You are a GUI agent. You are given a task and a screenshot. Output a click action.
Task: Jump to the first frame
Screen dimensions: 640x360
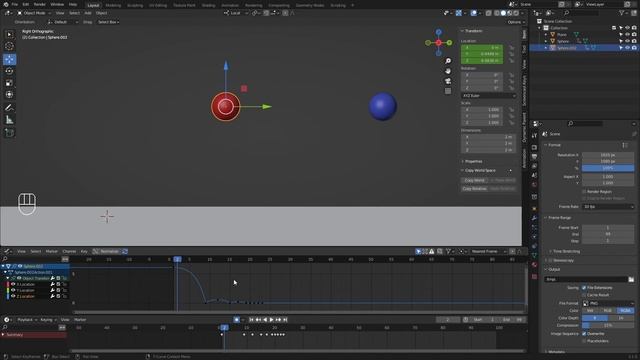251,320
